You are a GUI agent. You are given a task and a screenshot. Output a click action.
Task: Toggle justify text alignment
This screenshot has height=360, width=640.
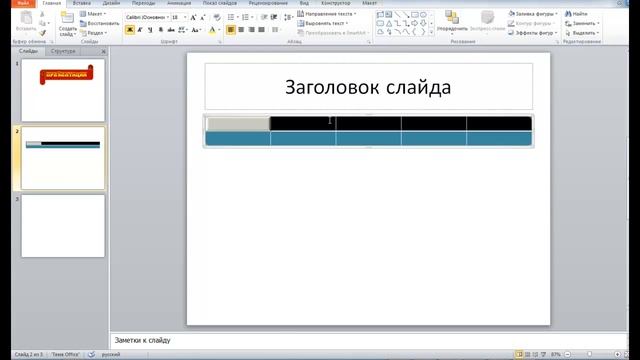point(262,30)
